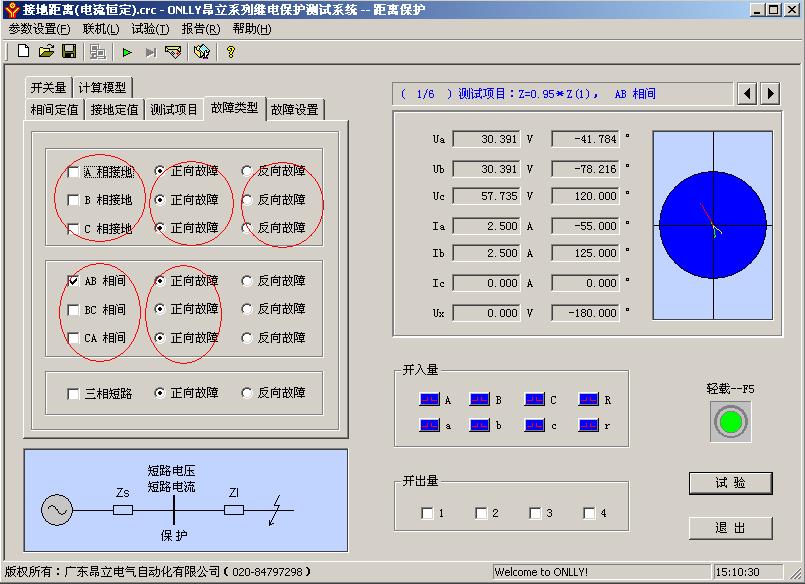Viewport: 805px width, 584px height.
Task: Select 反向故障 radio for AB 相间 row
Action: [x=247, y=281]
